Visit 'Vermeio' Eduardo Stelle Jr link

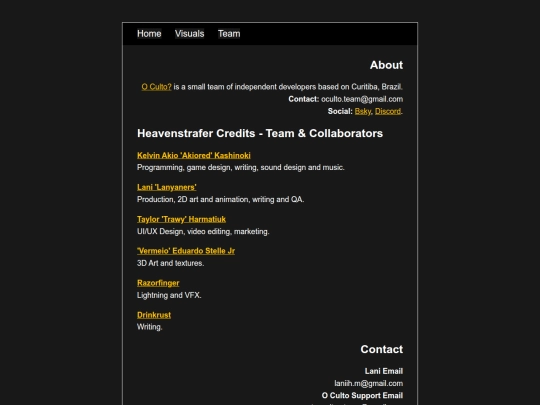coord(186,251)
